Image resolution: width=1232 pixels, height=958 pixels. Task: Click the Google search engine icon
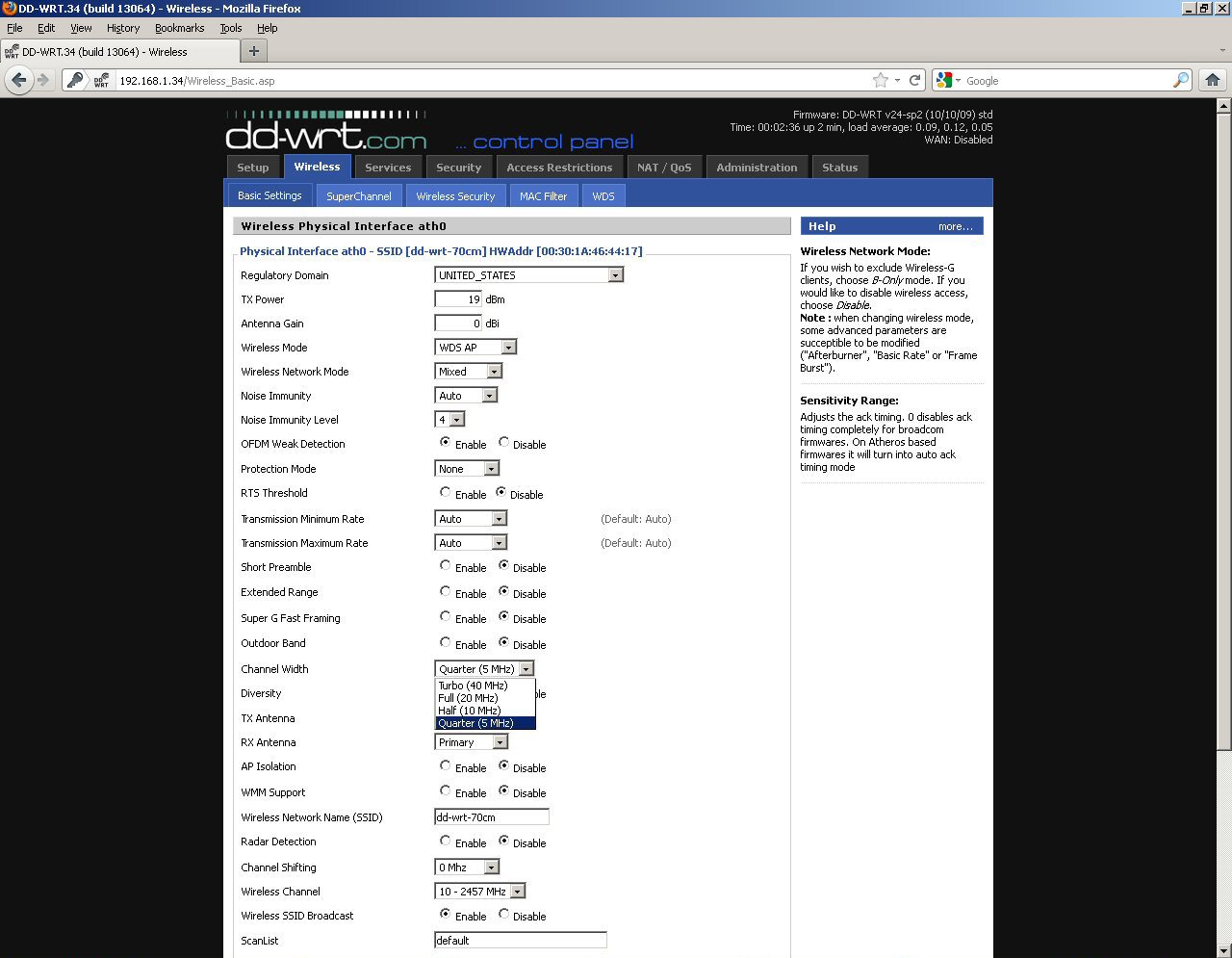pyautogui.click(x=945, y=80)
